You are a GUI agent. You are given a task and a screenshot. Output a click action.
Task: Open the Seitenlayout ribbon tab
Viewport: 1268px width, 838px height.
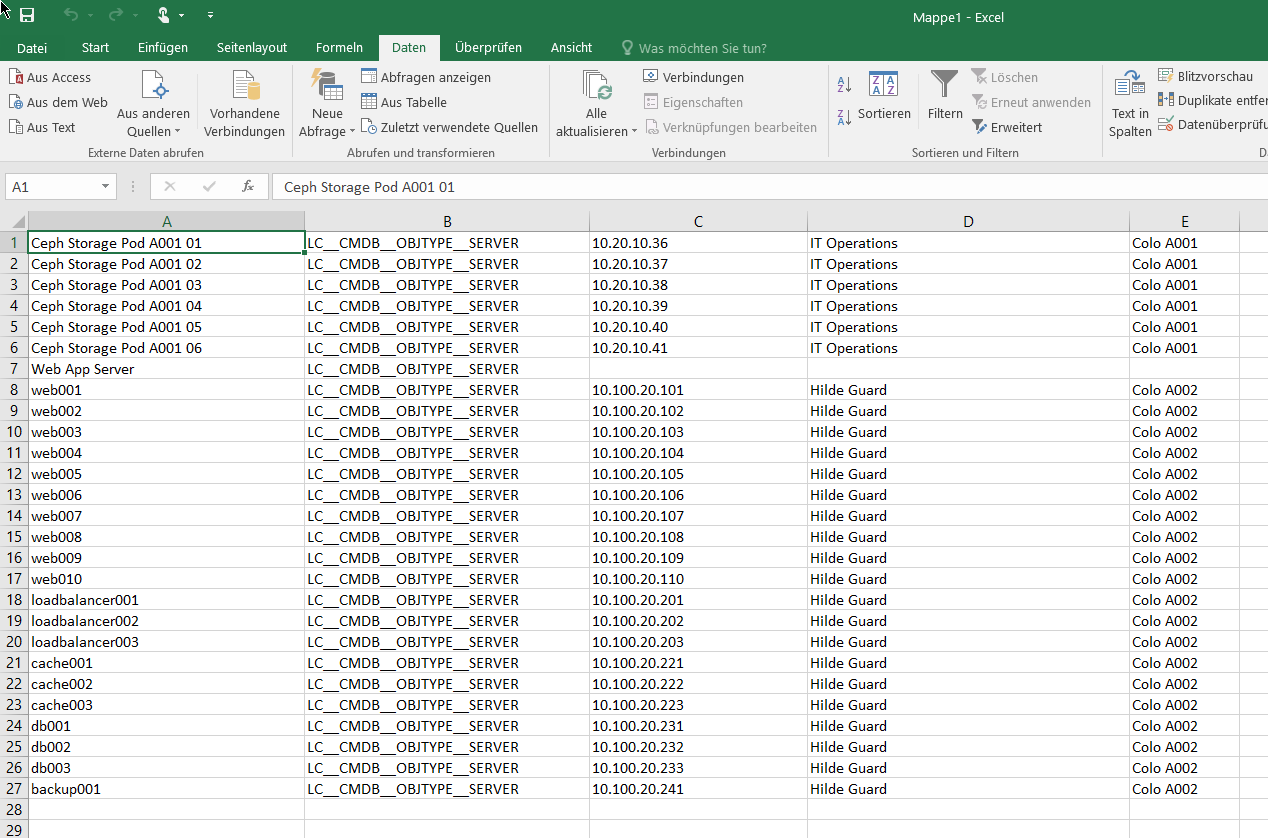pos(252,47)
